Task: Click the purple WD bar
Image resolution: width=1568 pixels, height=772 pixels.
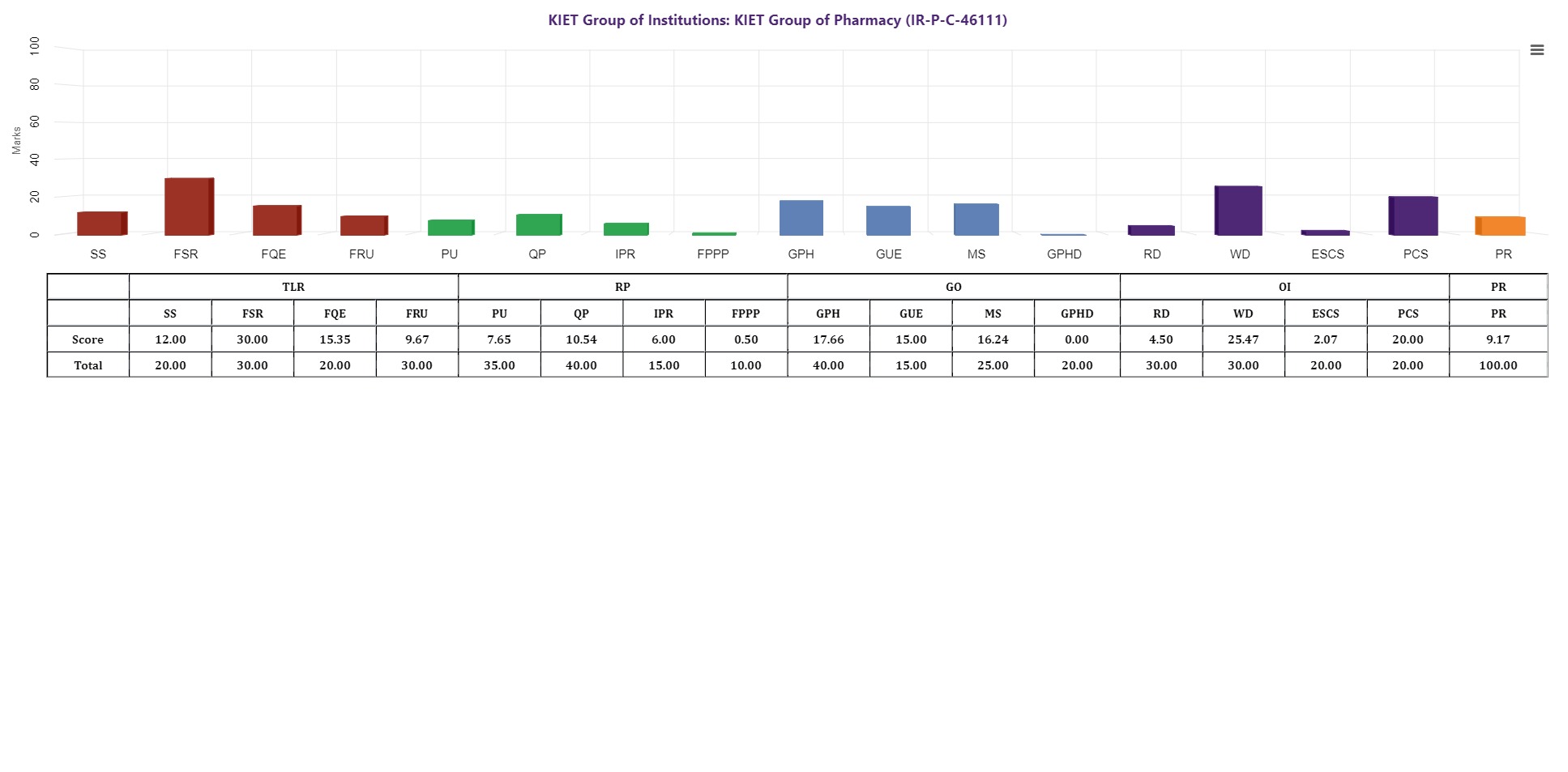Action: tap(1238, 211)
